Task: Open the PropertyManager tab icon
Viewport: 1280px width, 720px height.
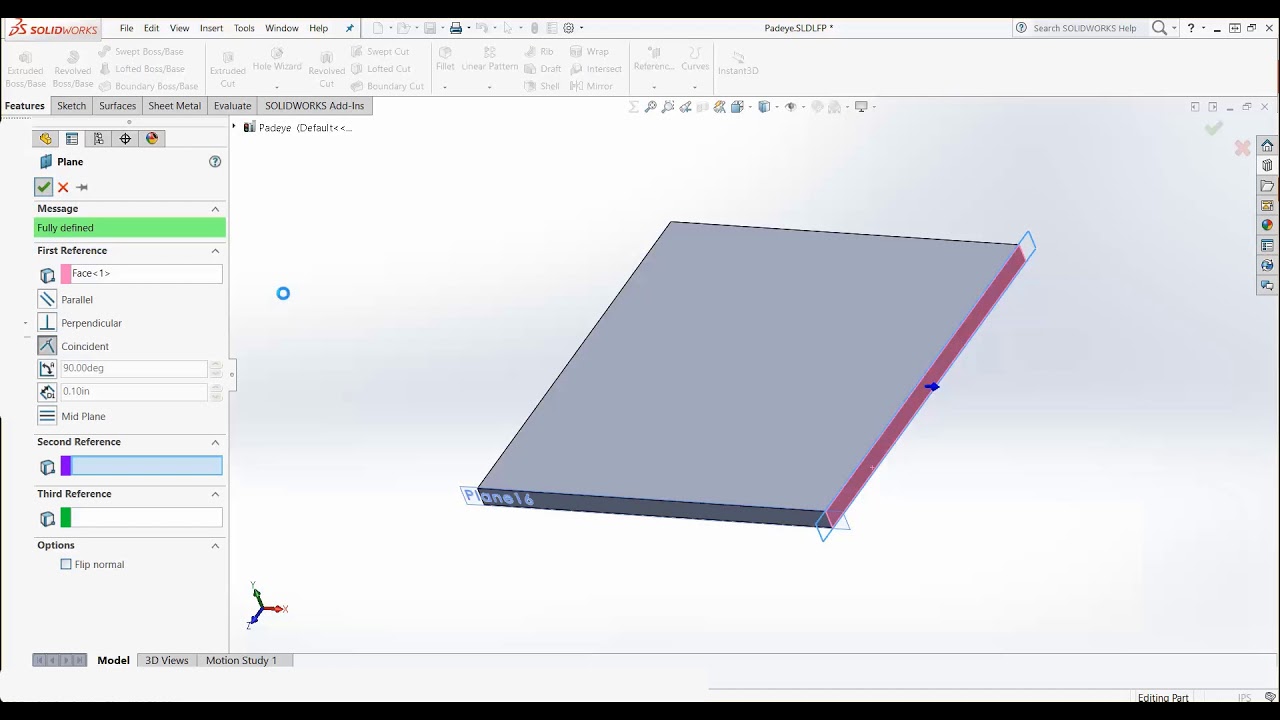Action: 72,139
